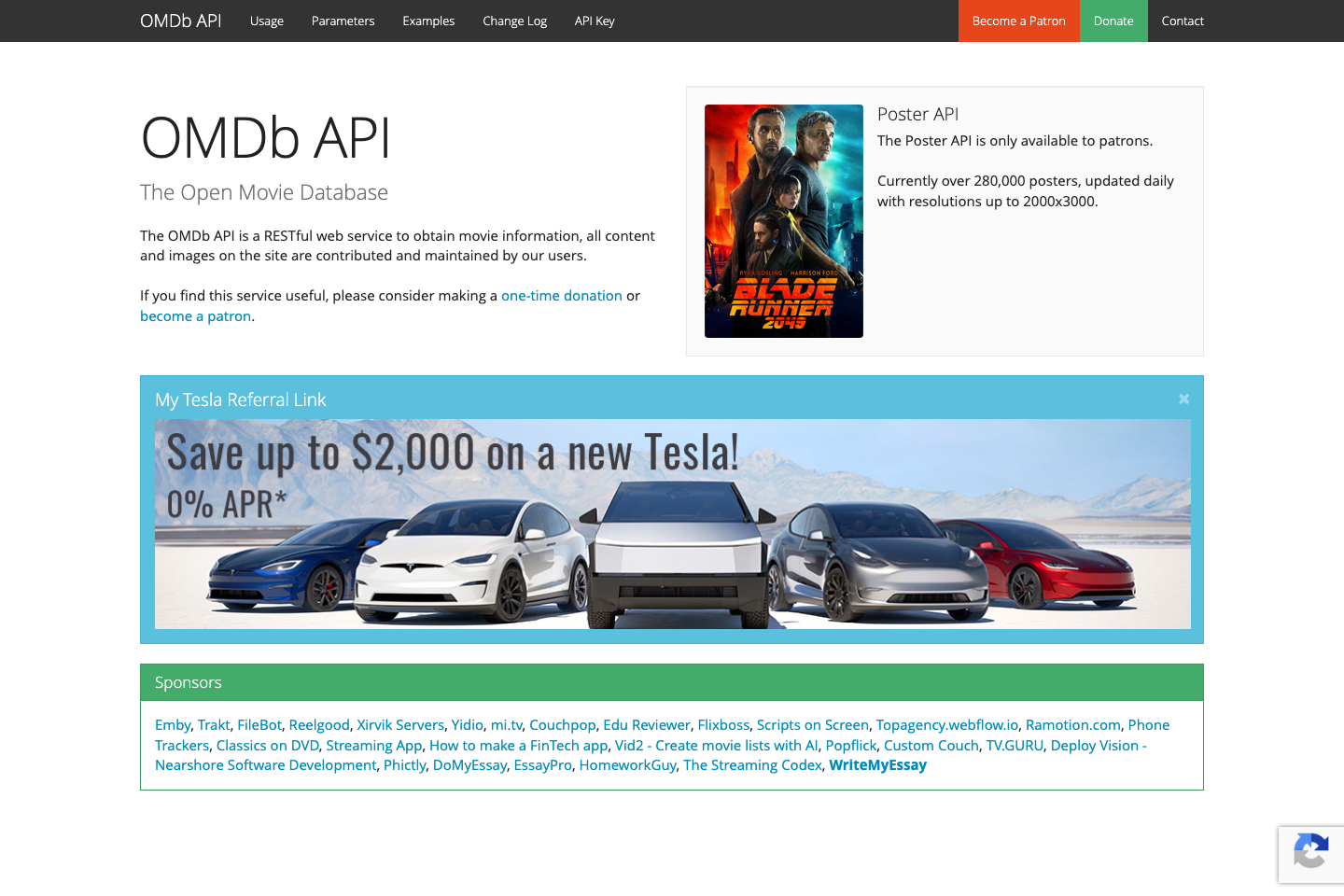Viewport: 1344px width, 896px height.
Task: Click the one-time donation link
Action: tap(562, 295)
